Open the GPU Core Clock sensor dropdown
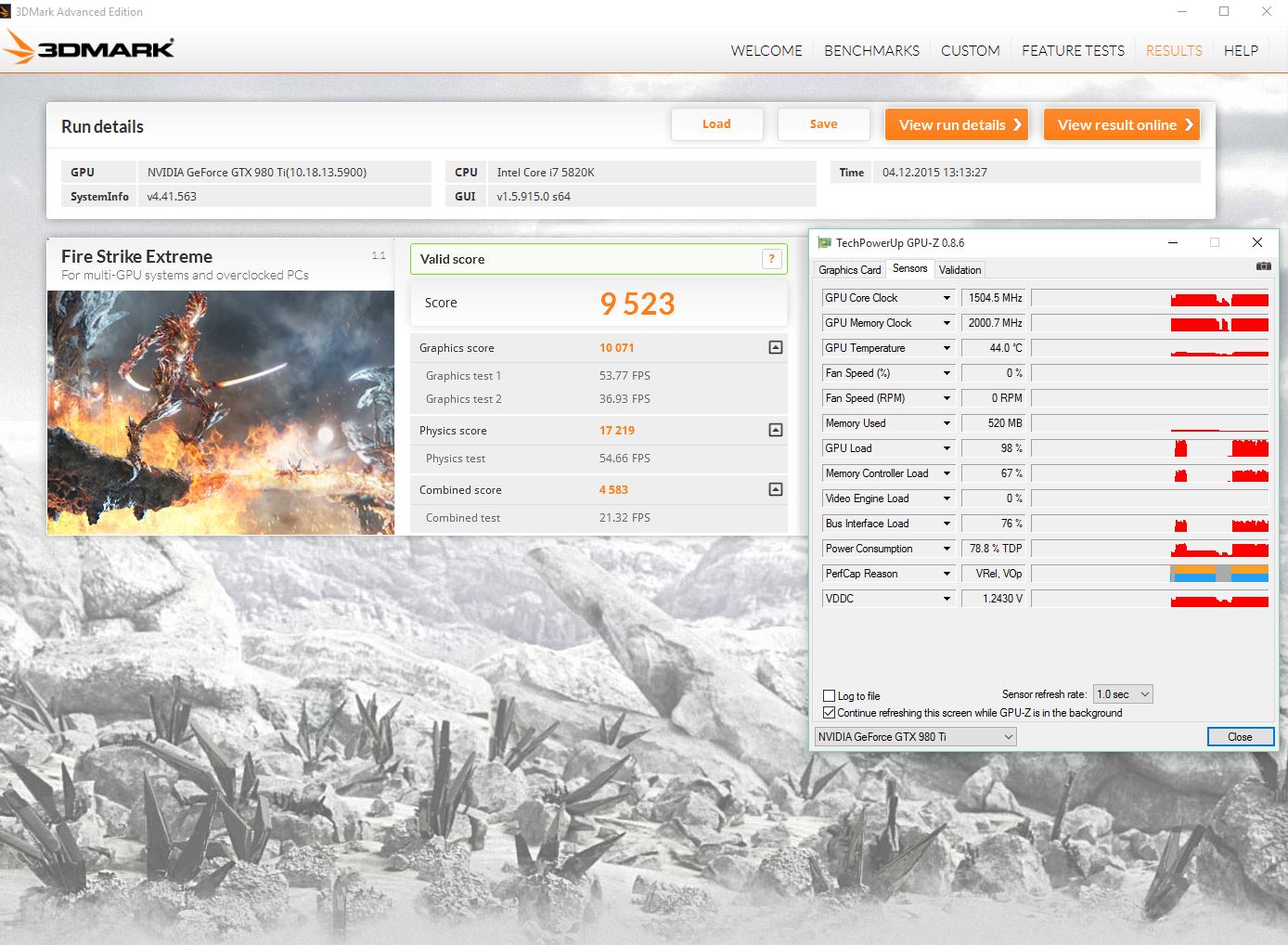 (x=947, y=298)
